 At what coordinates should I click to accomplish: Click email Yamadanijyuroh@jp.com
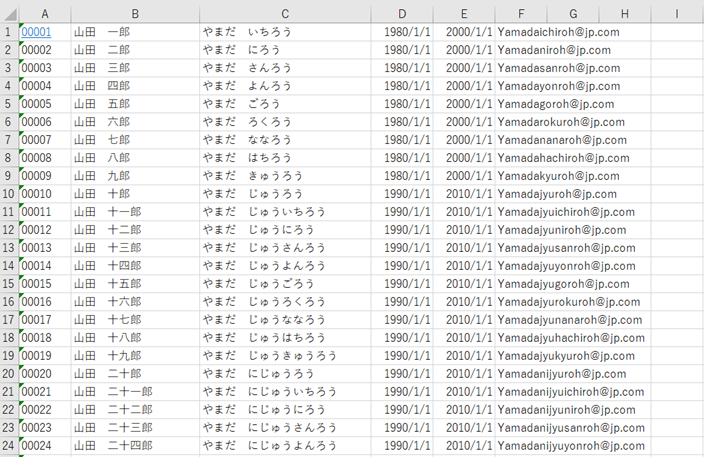click(x=561, y=374)
